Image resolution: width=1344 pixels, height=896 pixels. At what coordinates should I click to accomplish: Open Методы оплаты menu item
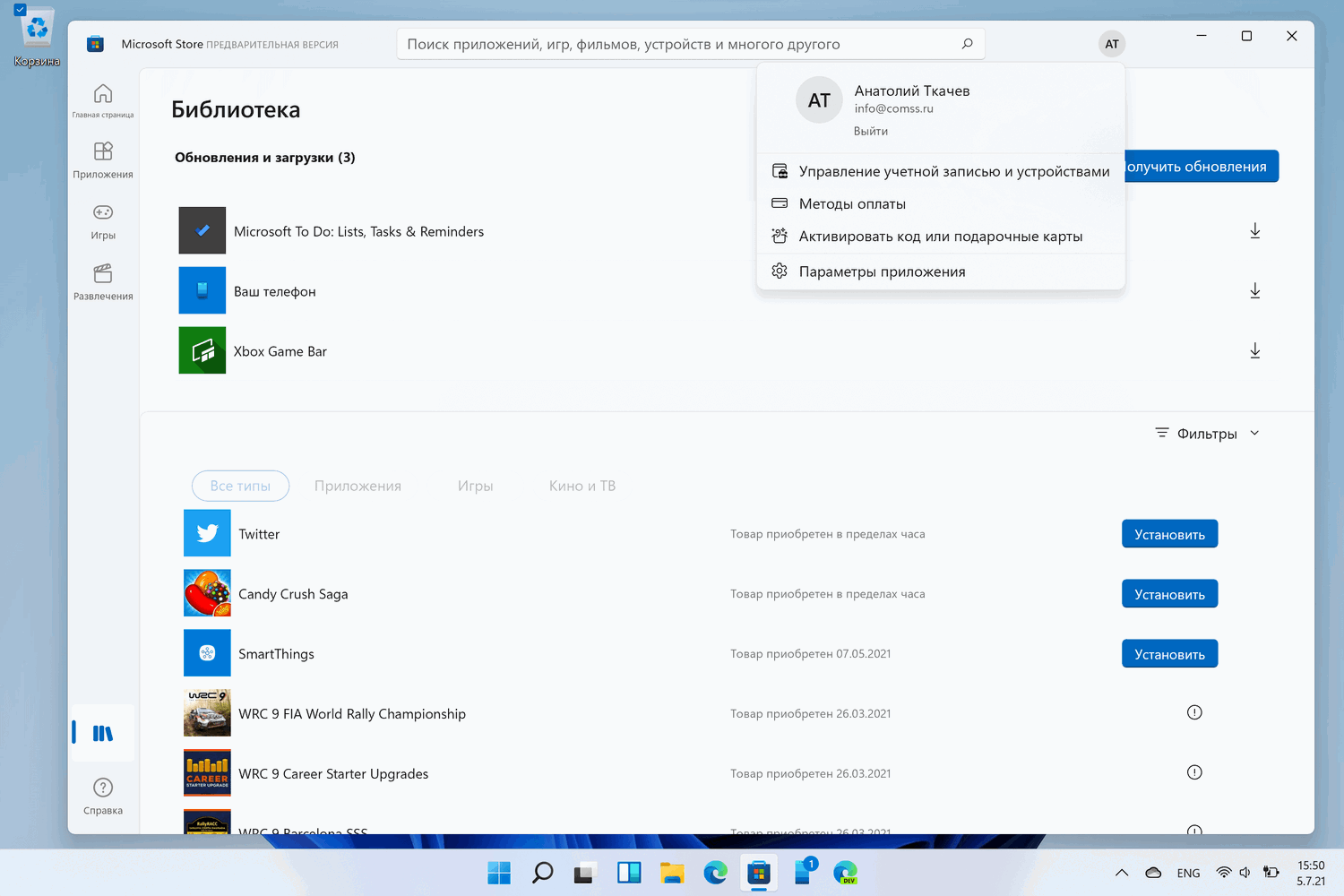pyautogui.click(x=941, y=203)
